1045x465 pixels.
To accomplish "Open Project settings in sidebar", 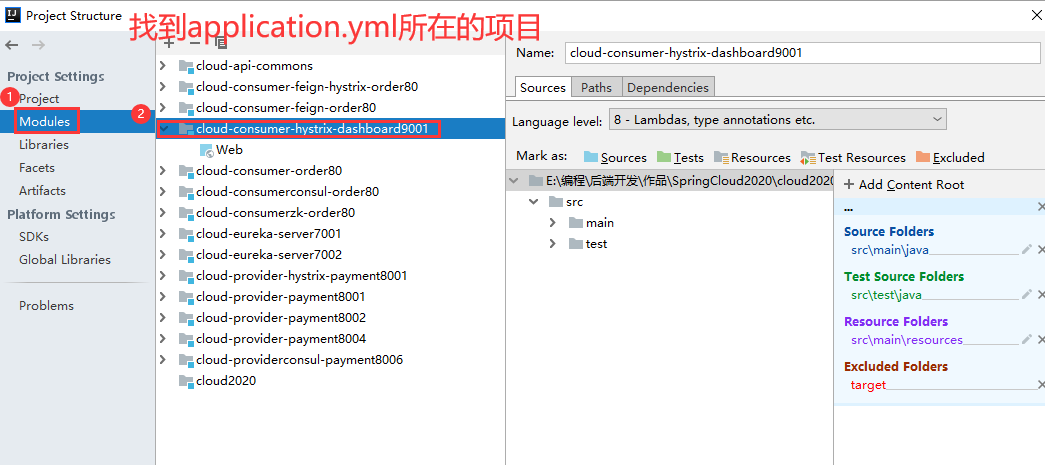I will coord(39,99).
